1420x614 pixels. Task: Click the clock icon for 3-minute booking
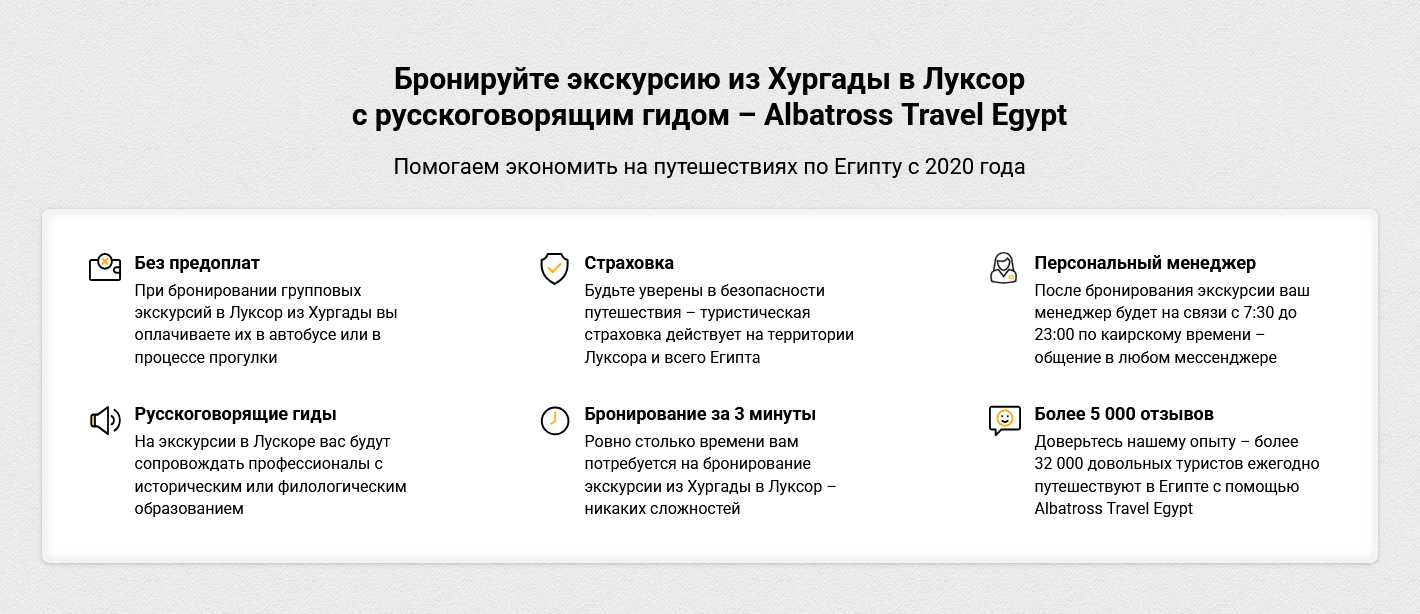point(554,420)
